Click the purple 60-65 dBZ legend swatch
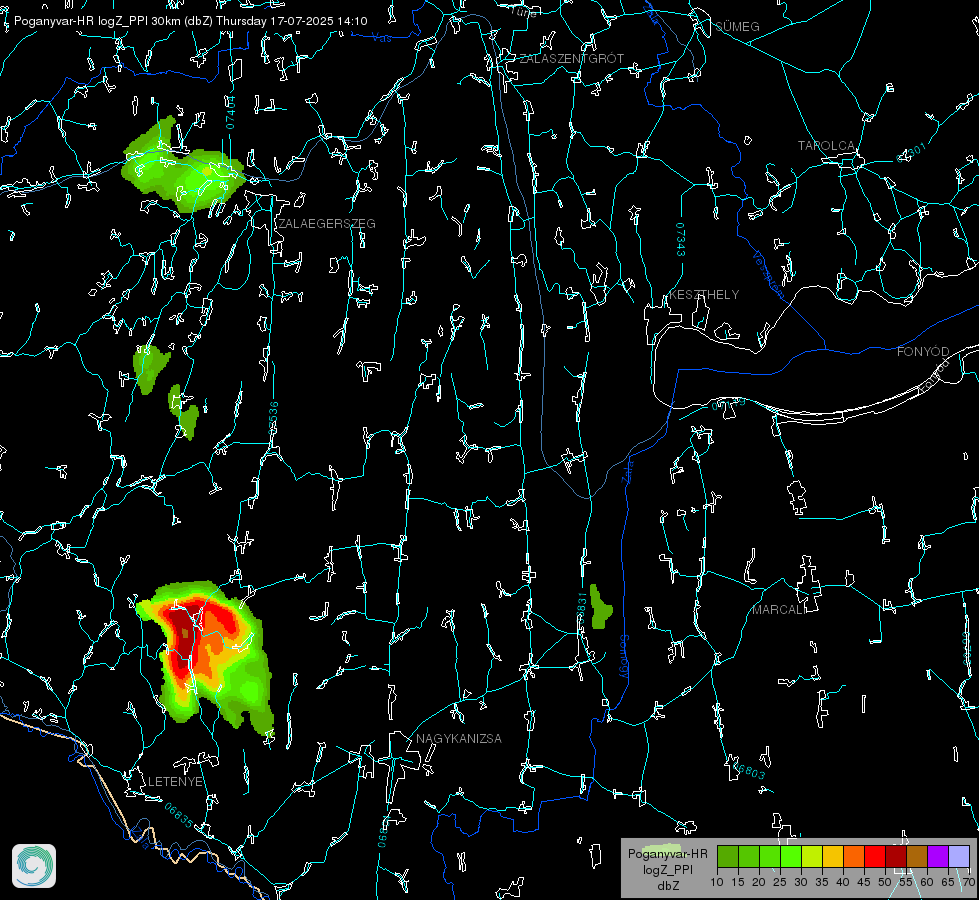The height and width of the screenshot is (900, 979). coord(938,856)
